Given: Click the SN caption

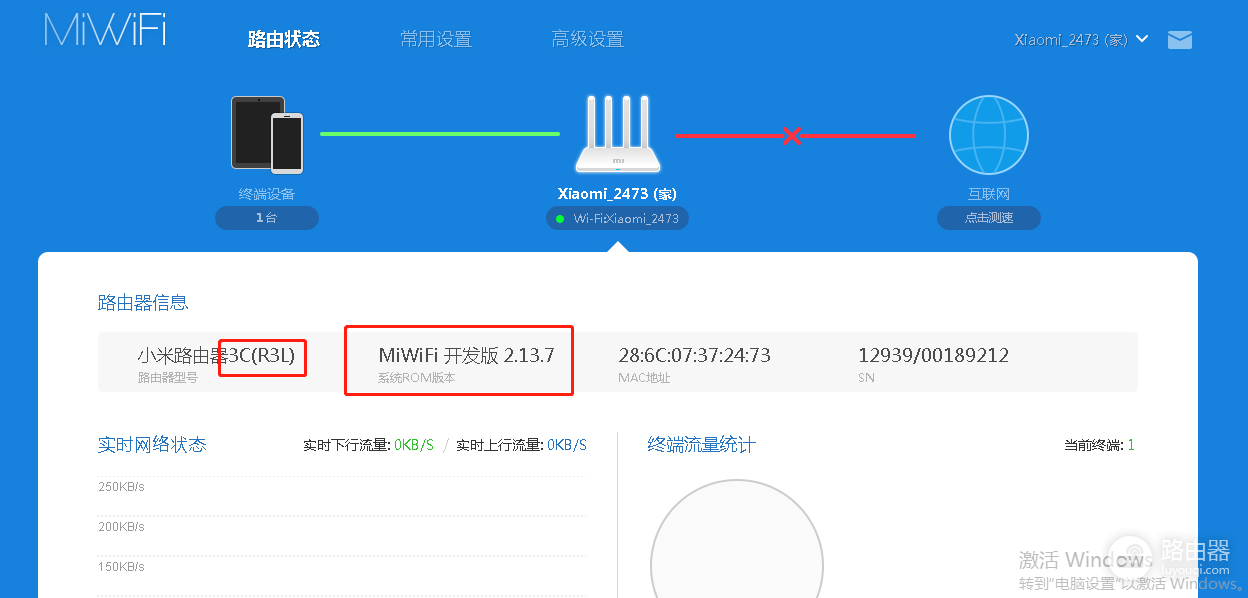Looking at the screenshot, I should click(866, 378).
